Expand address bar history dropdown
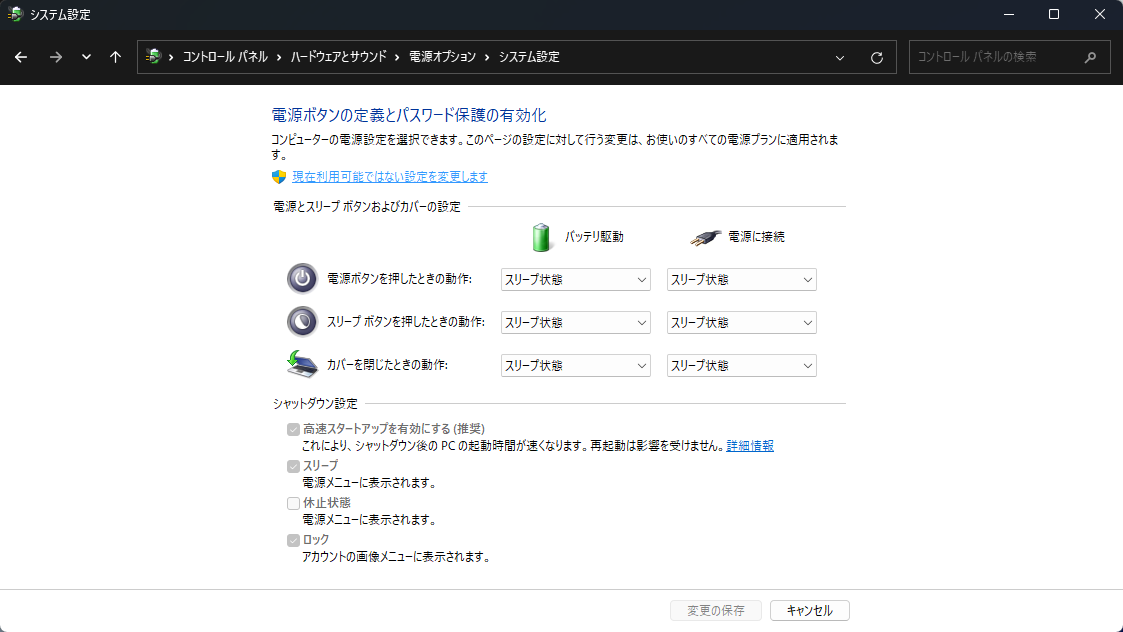 (x=840, y=57)
